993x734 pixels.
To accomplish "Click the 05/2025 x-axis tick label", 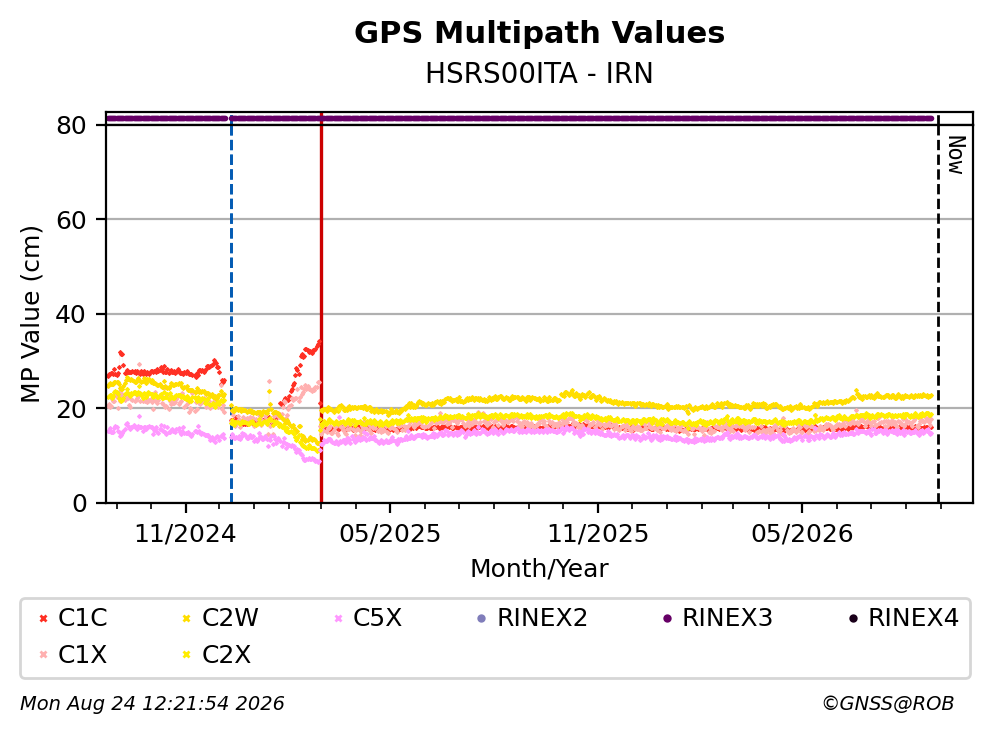I will 389,534.
